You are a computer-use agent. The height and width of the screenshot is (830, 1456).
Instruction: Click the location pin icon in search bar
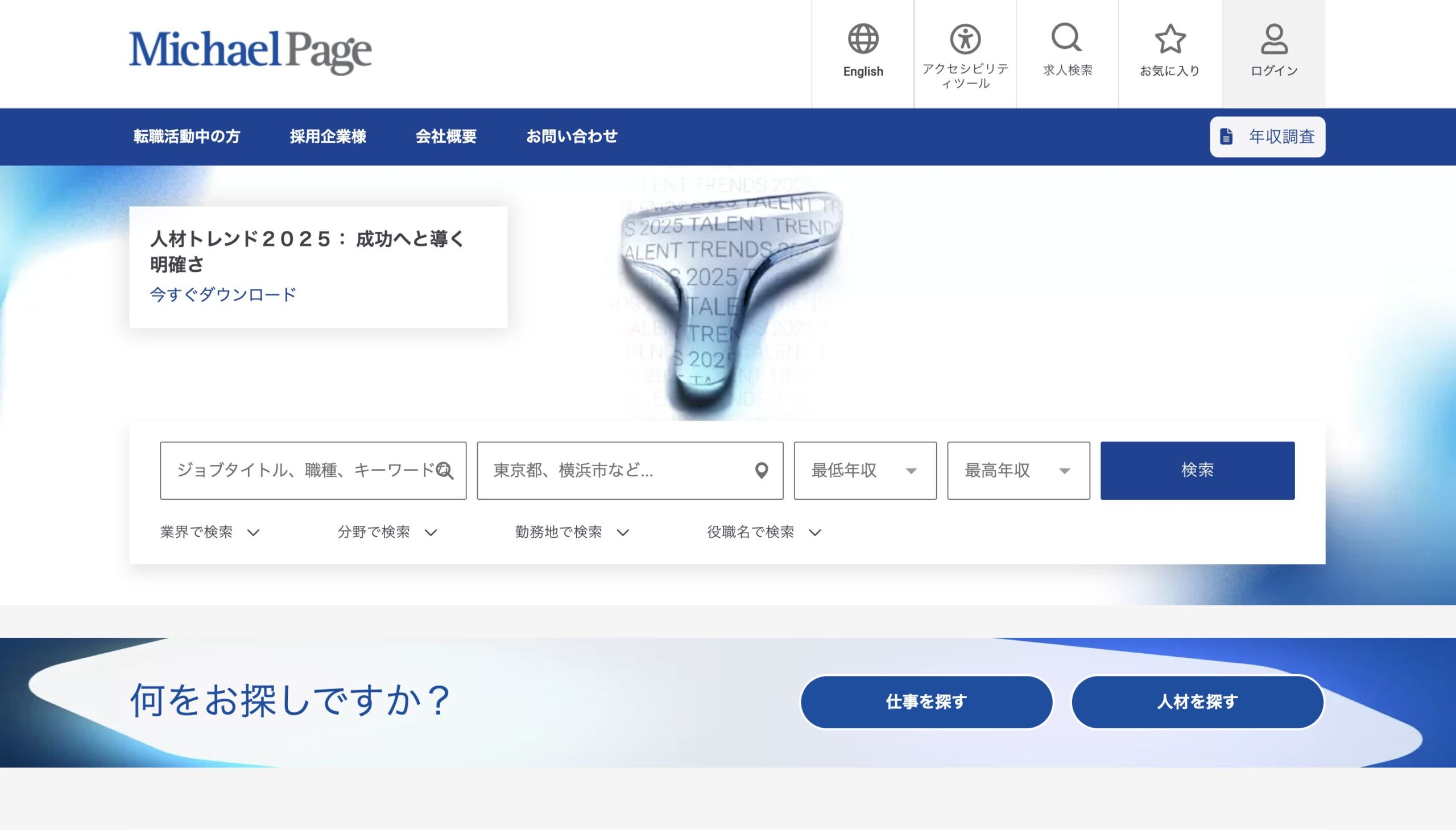(x=763, y=470)
